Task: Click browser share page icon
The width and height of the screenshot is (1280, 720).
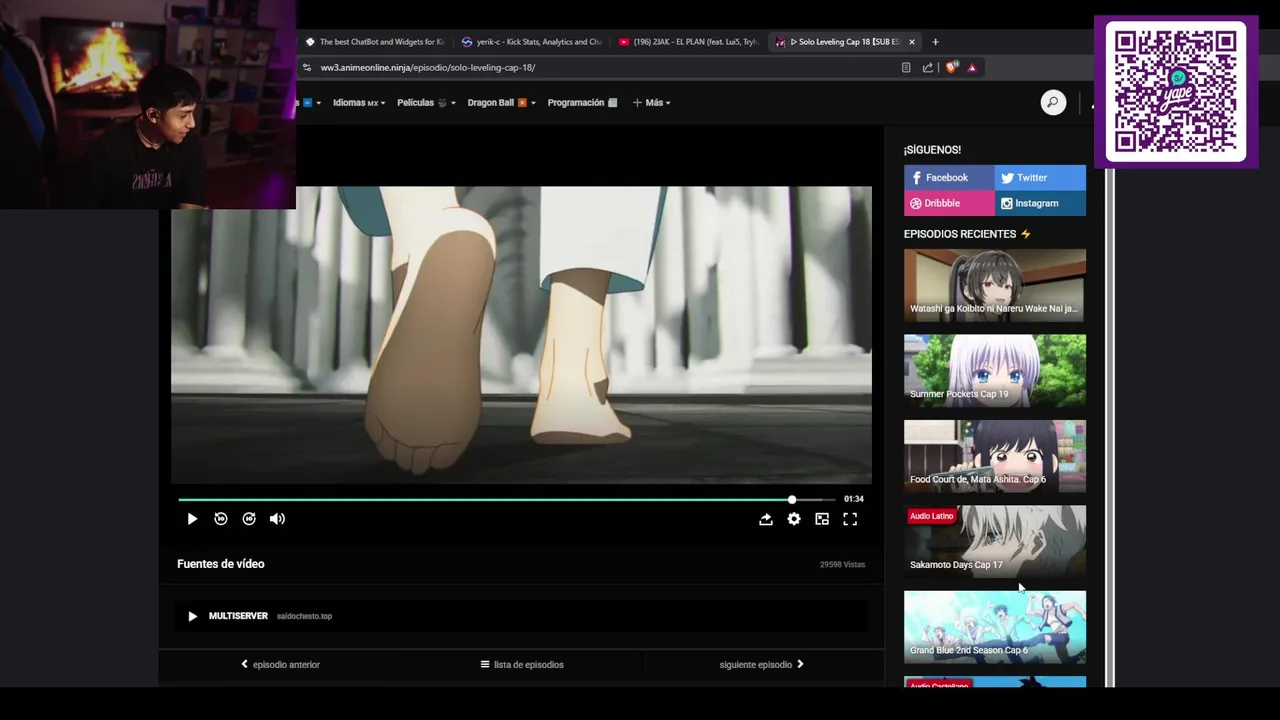Action: (x=928, y=67)
